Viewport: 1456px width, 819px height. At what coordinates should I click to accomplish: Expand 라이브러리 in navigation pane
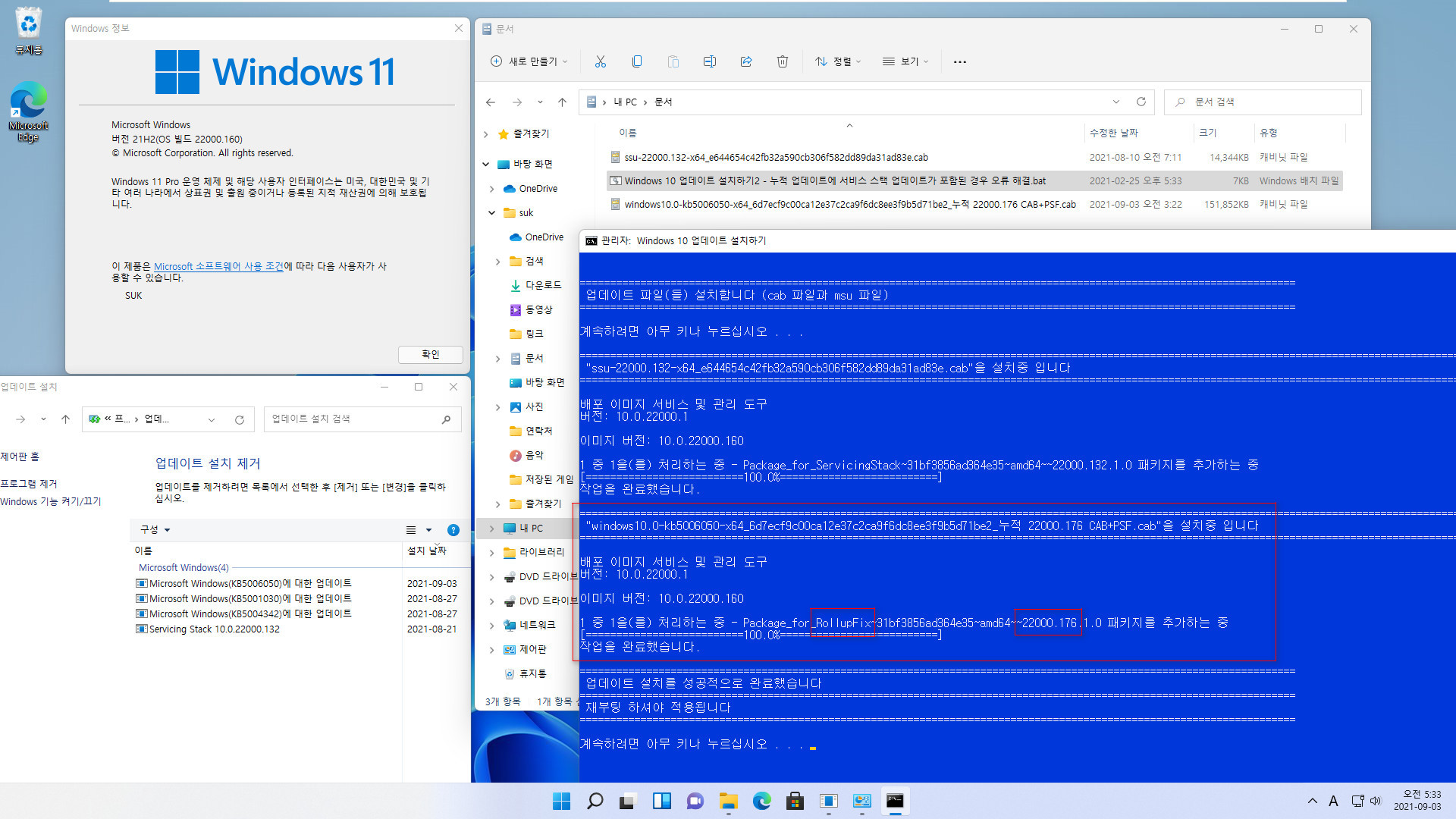pyautogui.click(x=491, y=553)
